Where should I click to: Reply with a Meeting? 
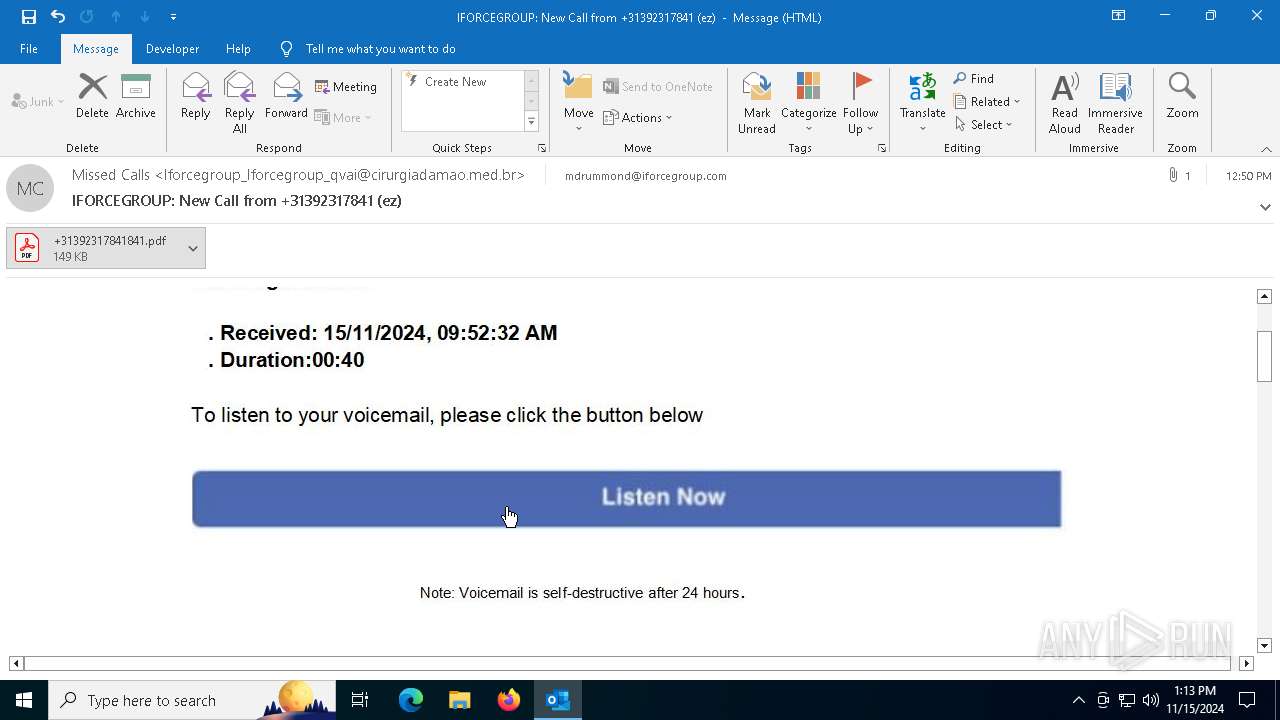[346, 87]
